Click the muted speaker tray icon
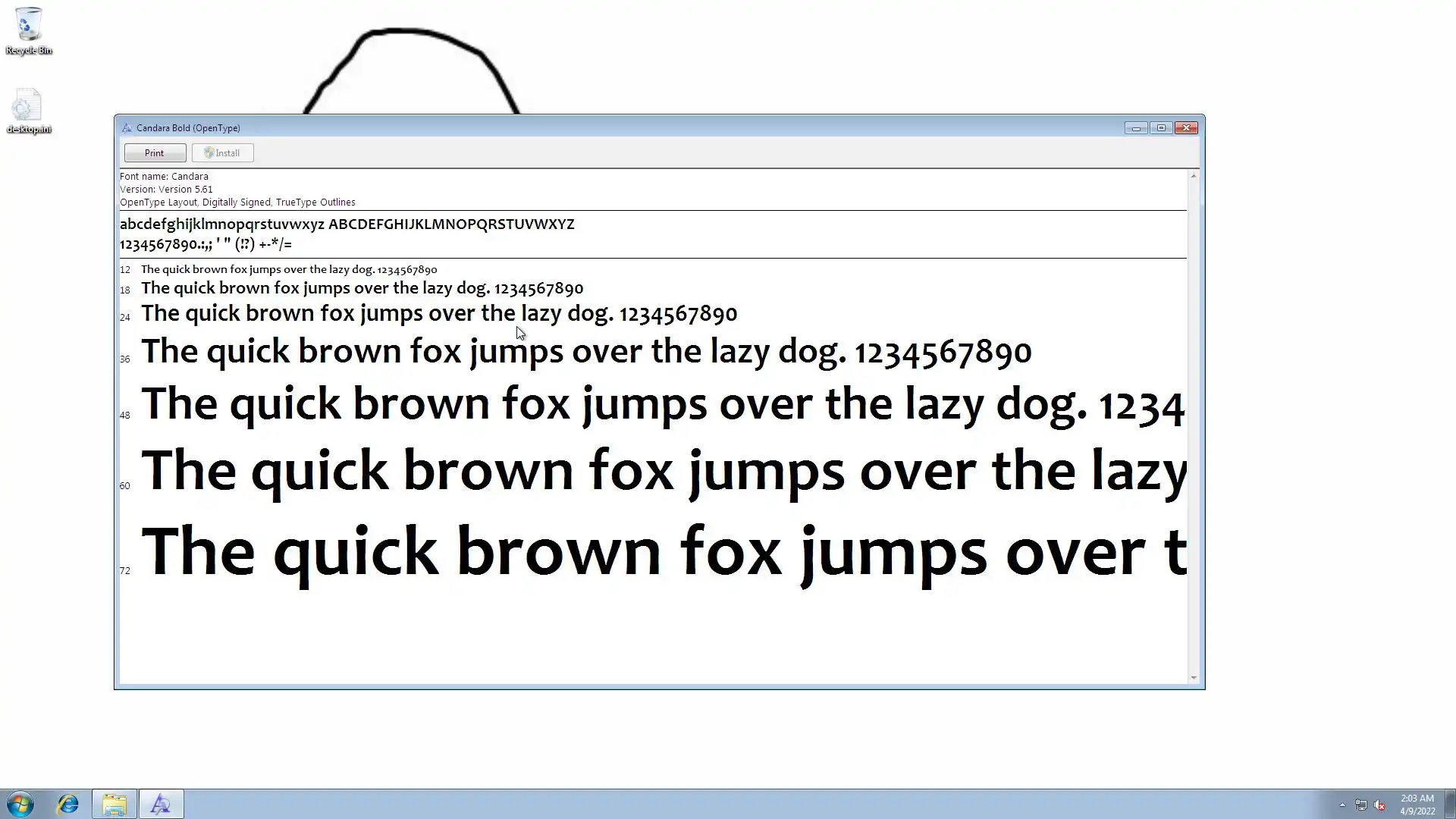 (x=1379, y=805)
